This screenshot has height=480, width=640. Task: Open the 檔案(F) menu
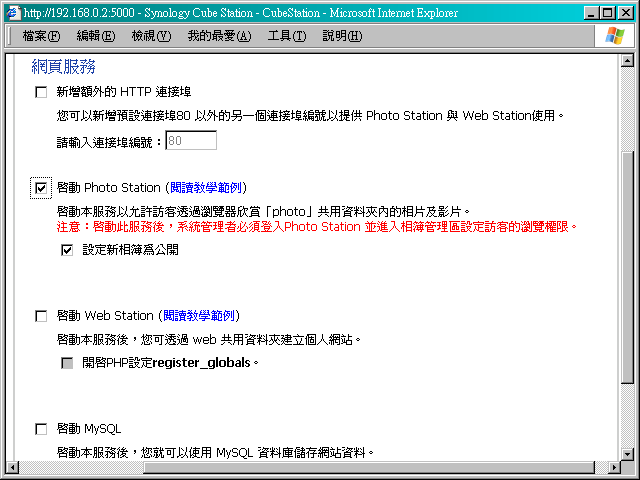point(41,36)
